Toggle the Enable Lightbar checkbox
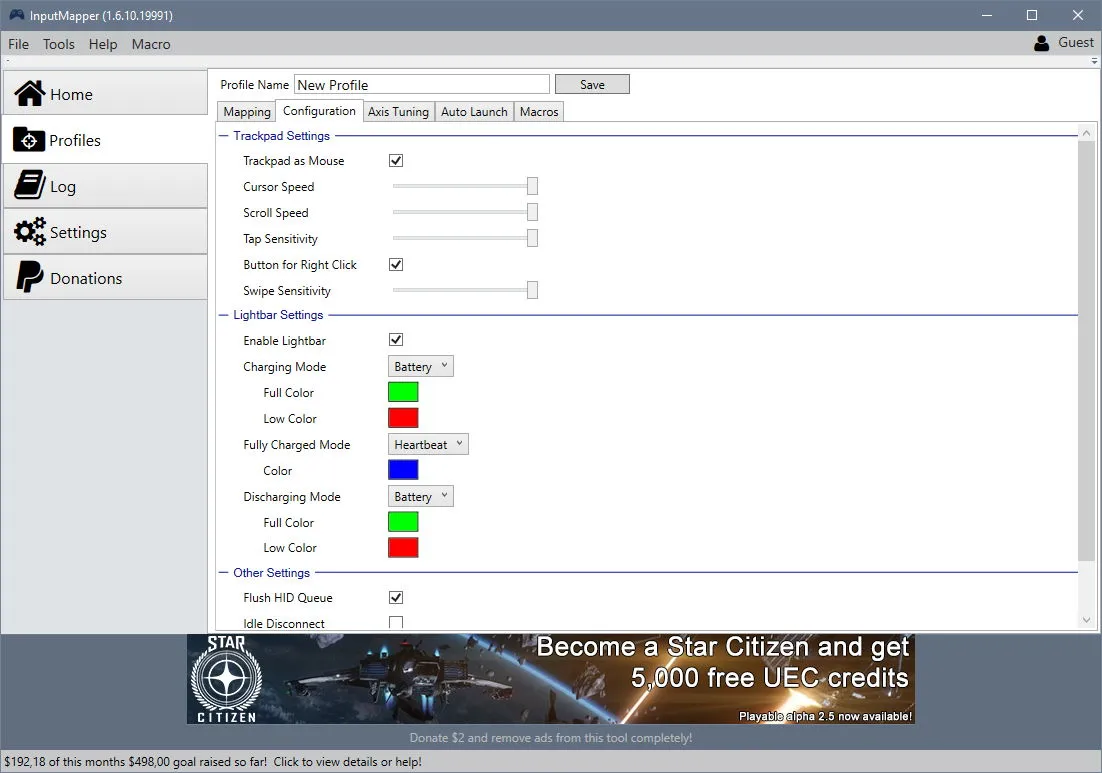 tap(396, 340)
